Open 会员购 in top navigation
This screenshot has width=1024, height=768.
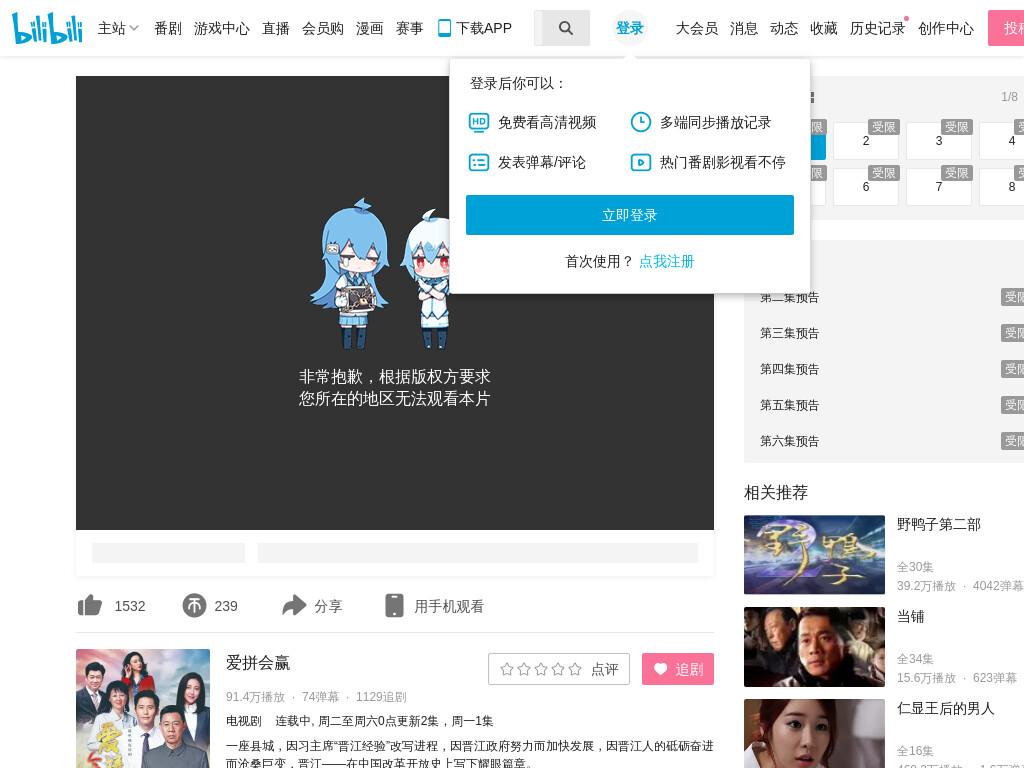[323, 28]
